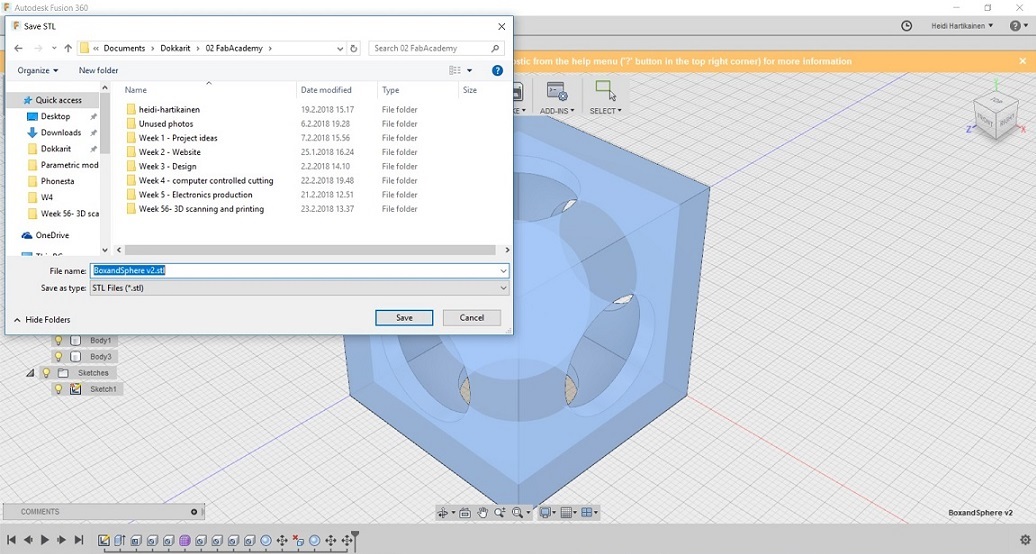Activate the Pan hand tool
1036x554 pixels.
coord(482,512)
